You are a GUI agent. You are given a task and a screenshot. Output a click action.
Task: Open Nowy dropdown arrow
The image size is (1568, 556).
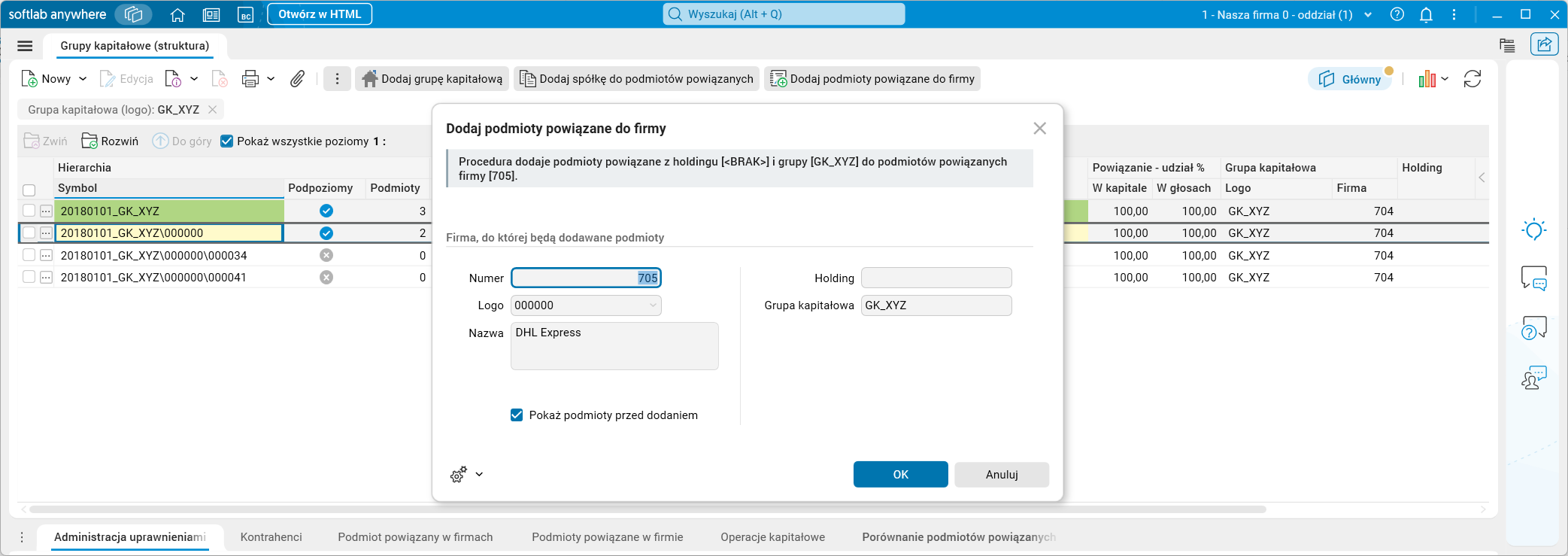tap(83, 79)
